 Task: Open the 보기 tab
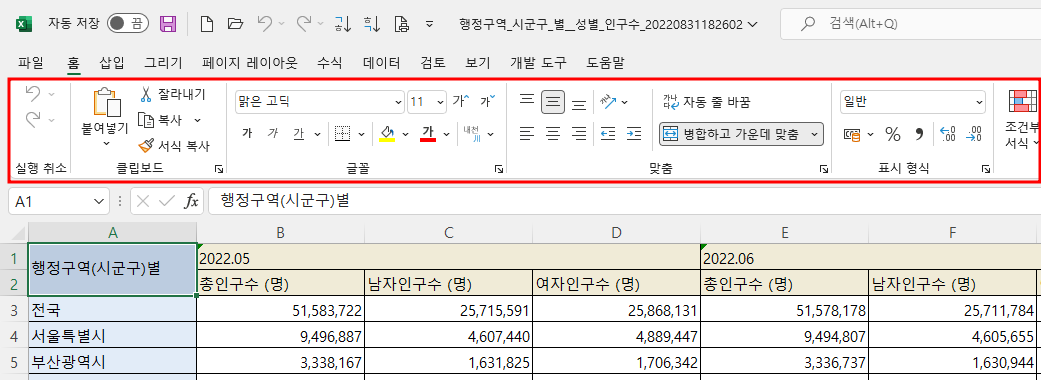(478, 63)
